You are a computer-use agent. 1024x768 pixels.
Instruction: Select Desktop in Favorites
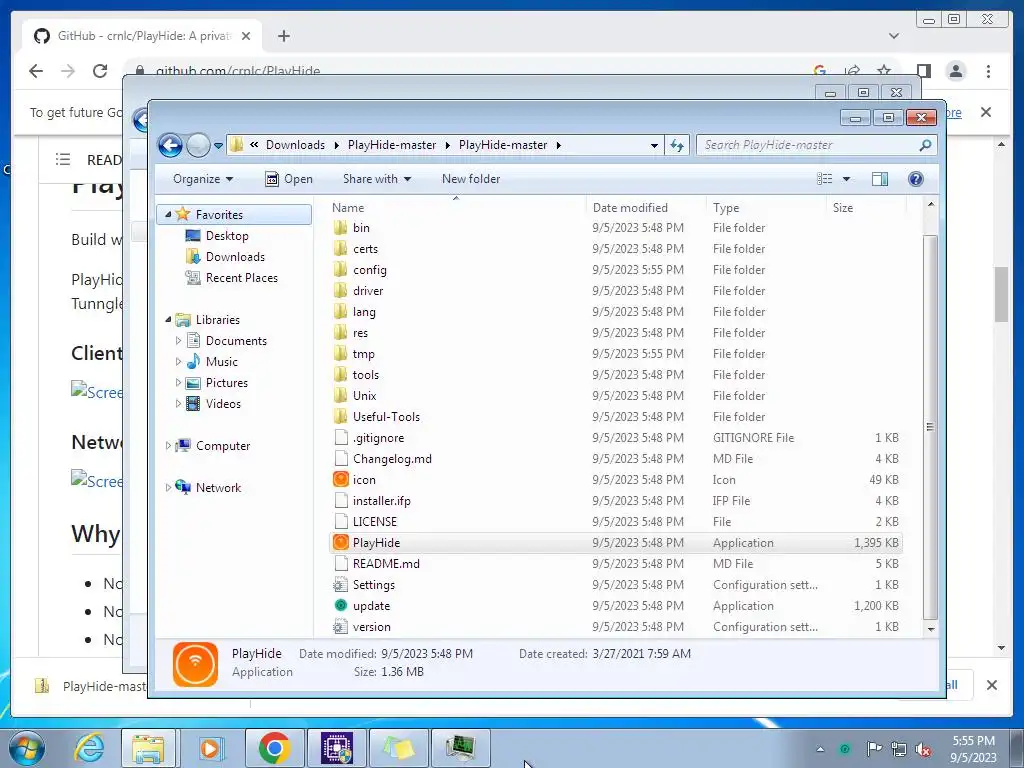pyautogui.click(x=227, y=236)
